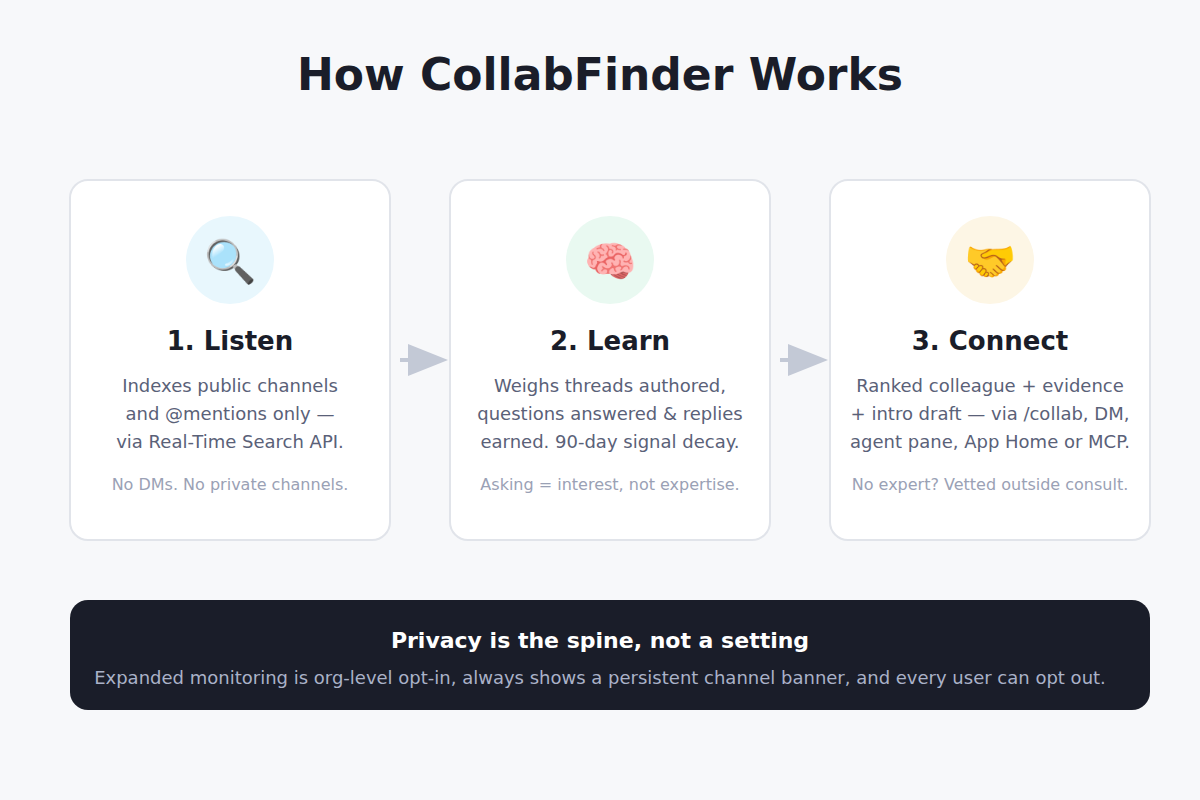Select the '3. Connect' heading
Viewport: 1200px width, 800px height.
[x=990, y=341]
